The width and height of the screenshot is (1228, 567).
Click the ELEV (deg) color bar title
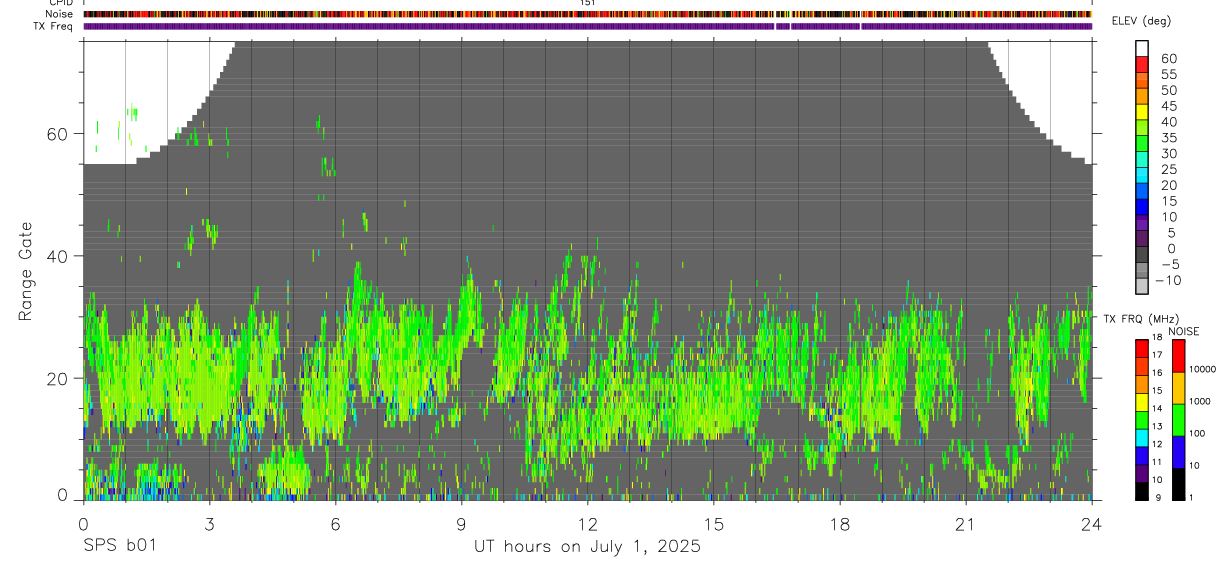[1141, 21]
